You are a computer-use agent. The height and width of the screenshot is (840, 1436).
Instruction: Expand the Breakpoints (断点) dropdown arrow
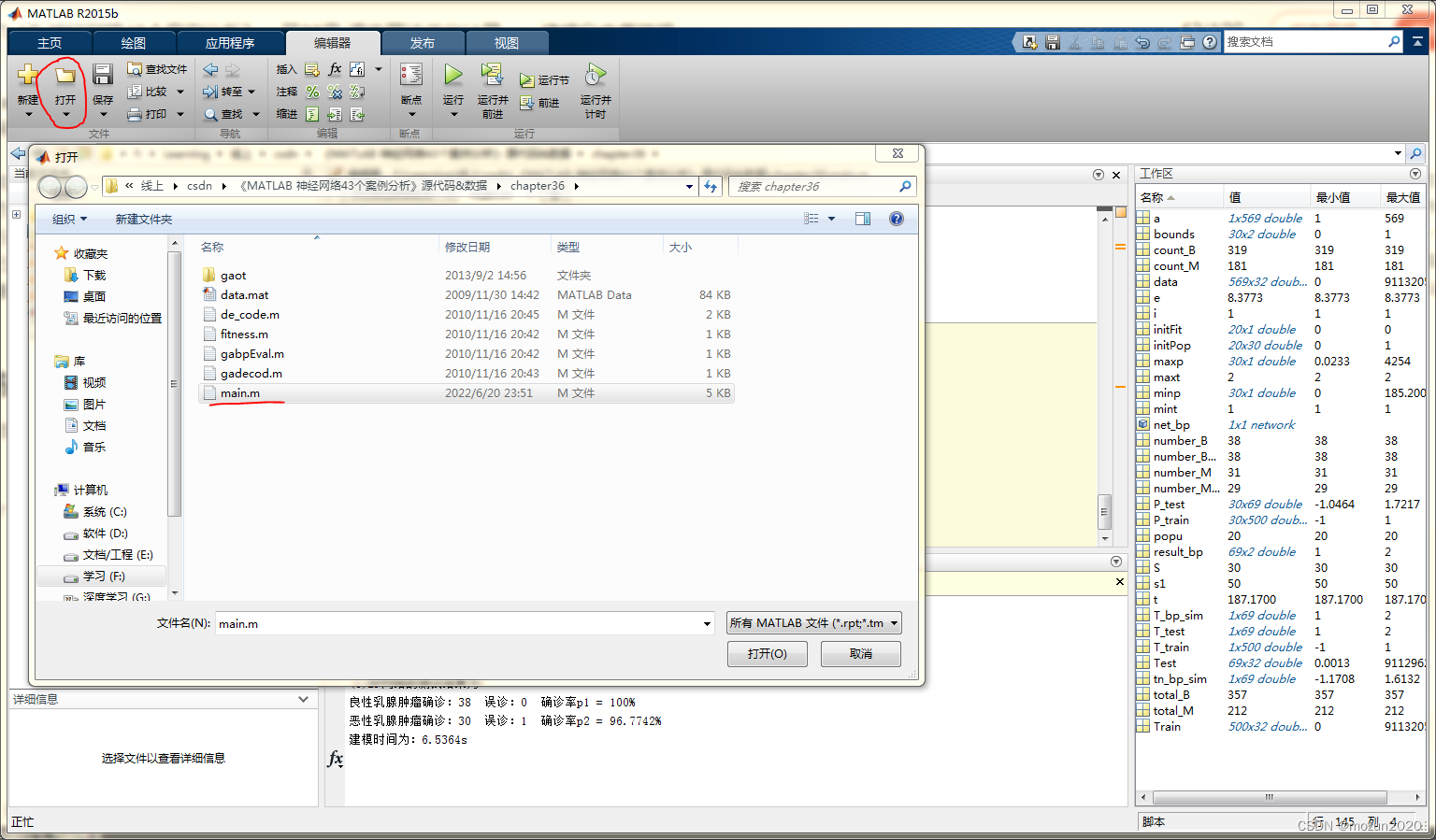click(411, 115)
